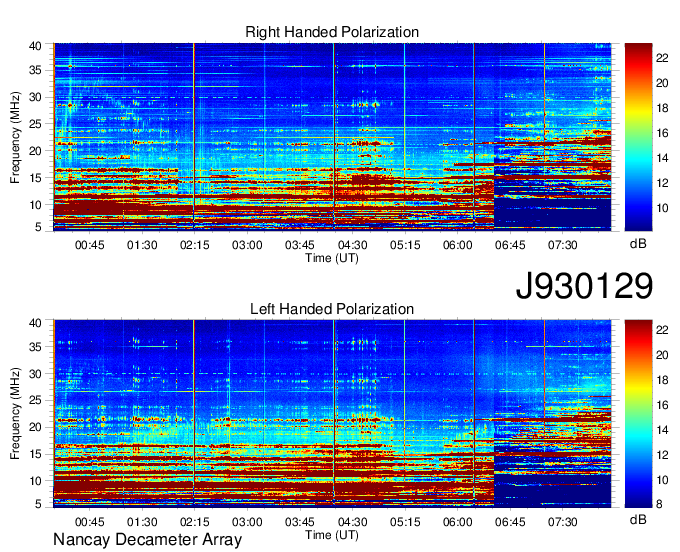Click the 22 dB value on Right Handed colorbar
The image size is (680, 552).
[x=662, y=58]
